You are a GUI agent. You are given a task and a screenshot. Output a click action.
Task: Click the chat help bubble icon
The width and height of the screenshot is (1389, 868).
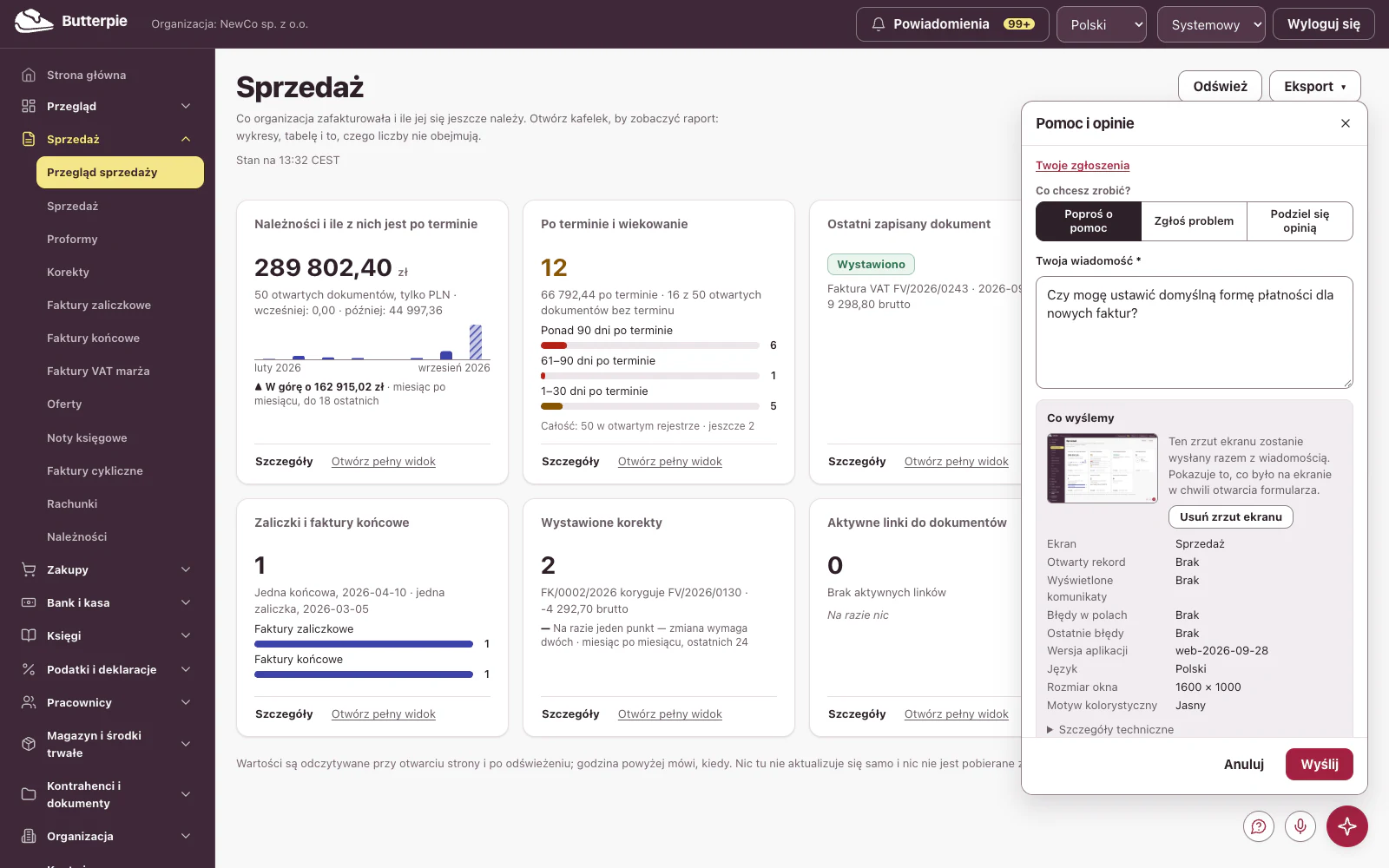pos(1259,826)
